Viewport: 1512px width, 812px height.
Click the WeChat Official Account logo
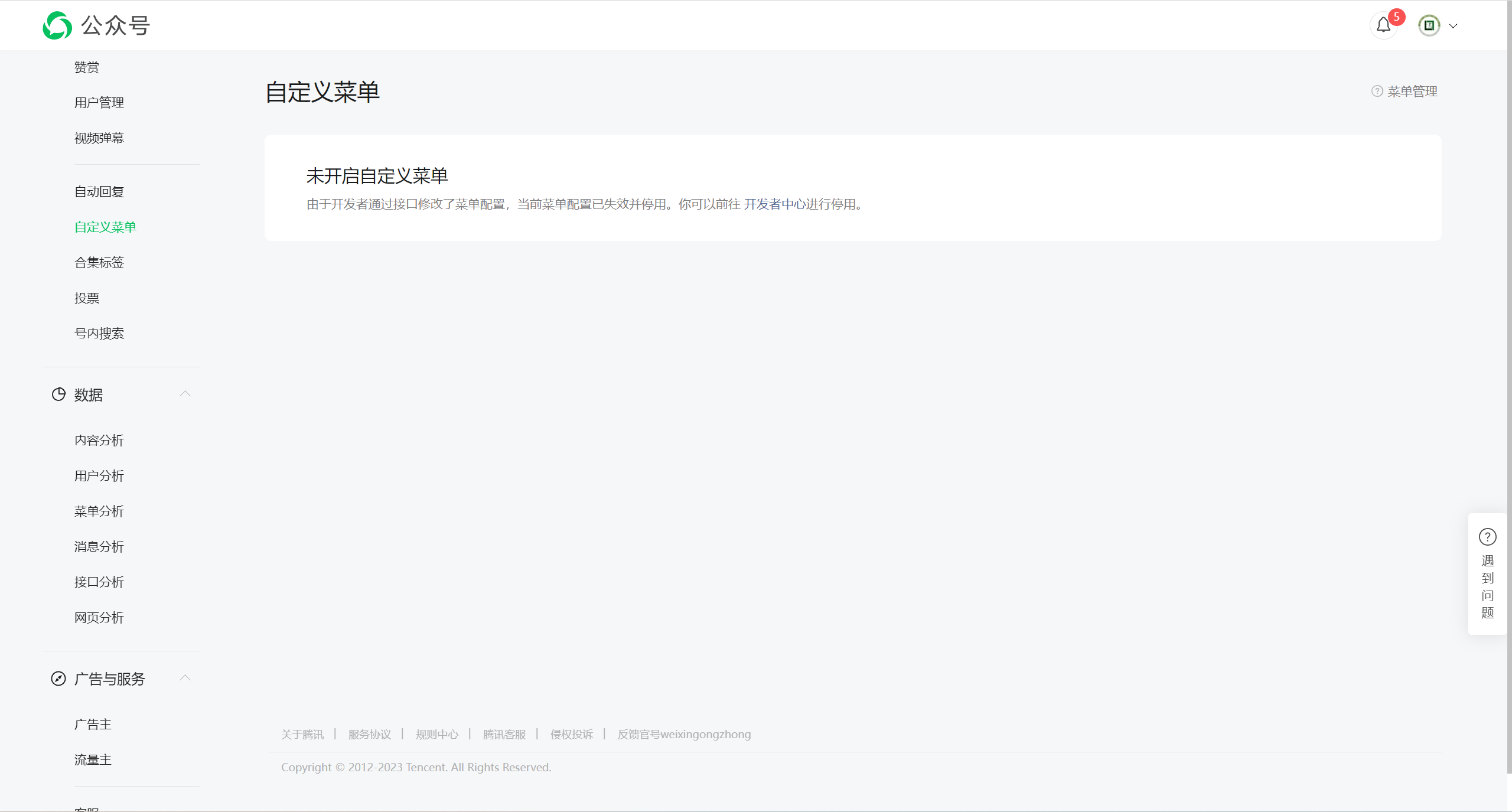click(x=57, y=25)
